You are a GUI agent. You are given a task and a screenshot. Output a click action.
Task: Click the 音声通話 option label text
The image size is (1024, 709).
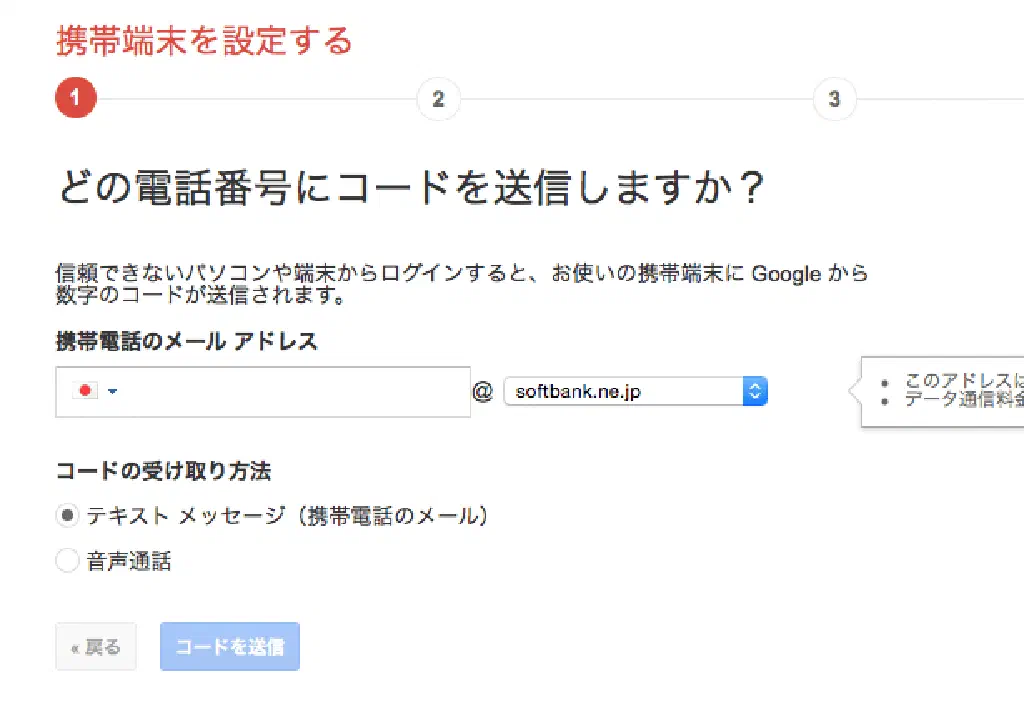[129, 562]
